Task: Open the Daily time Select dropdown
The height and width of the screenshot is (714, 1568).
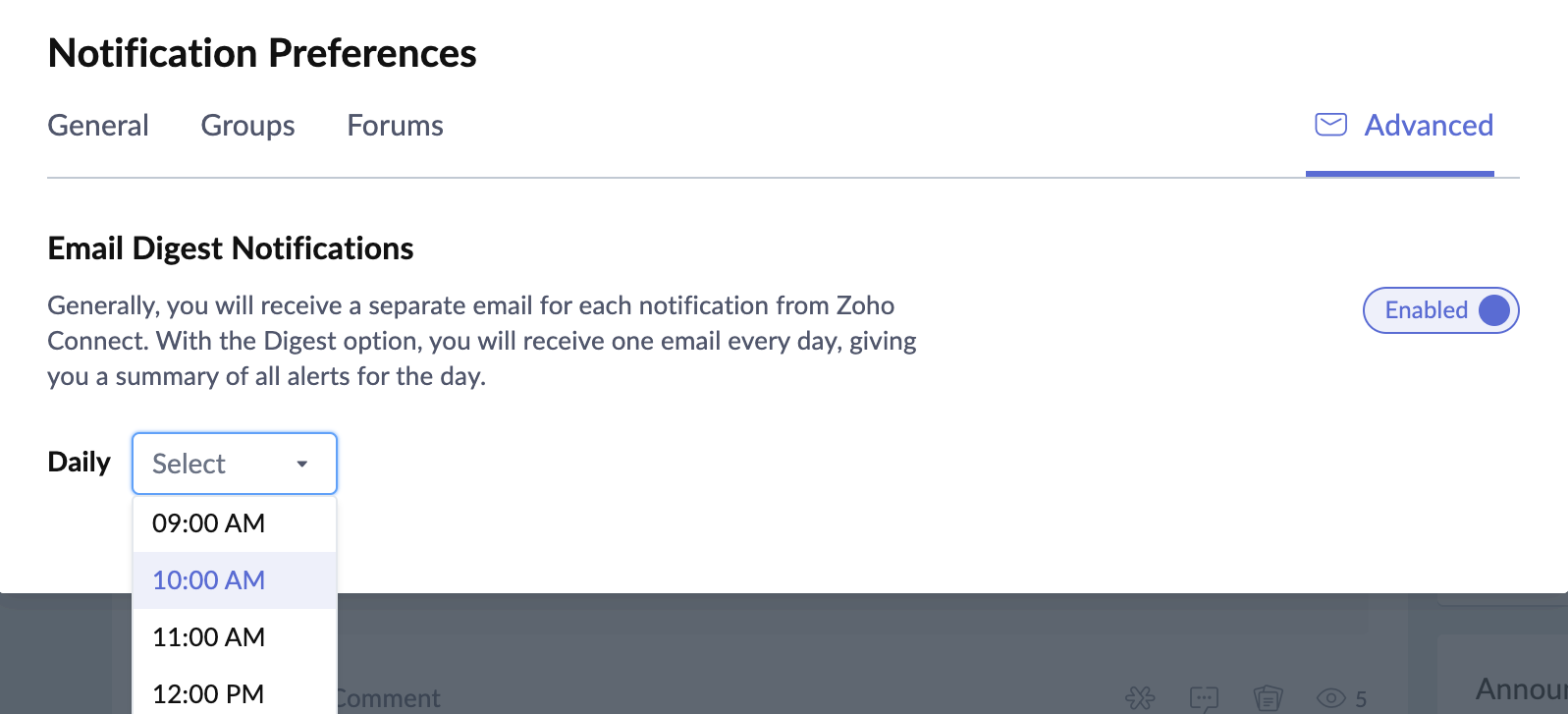Action: [x=234, y=464]
